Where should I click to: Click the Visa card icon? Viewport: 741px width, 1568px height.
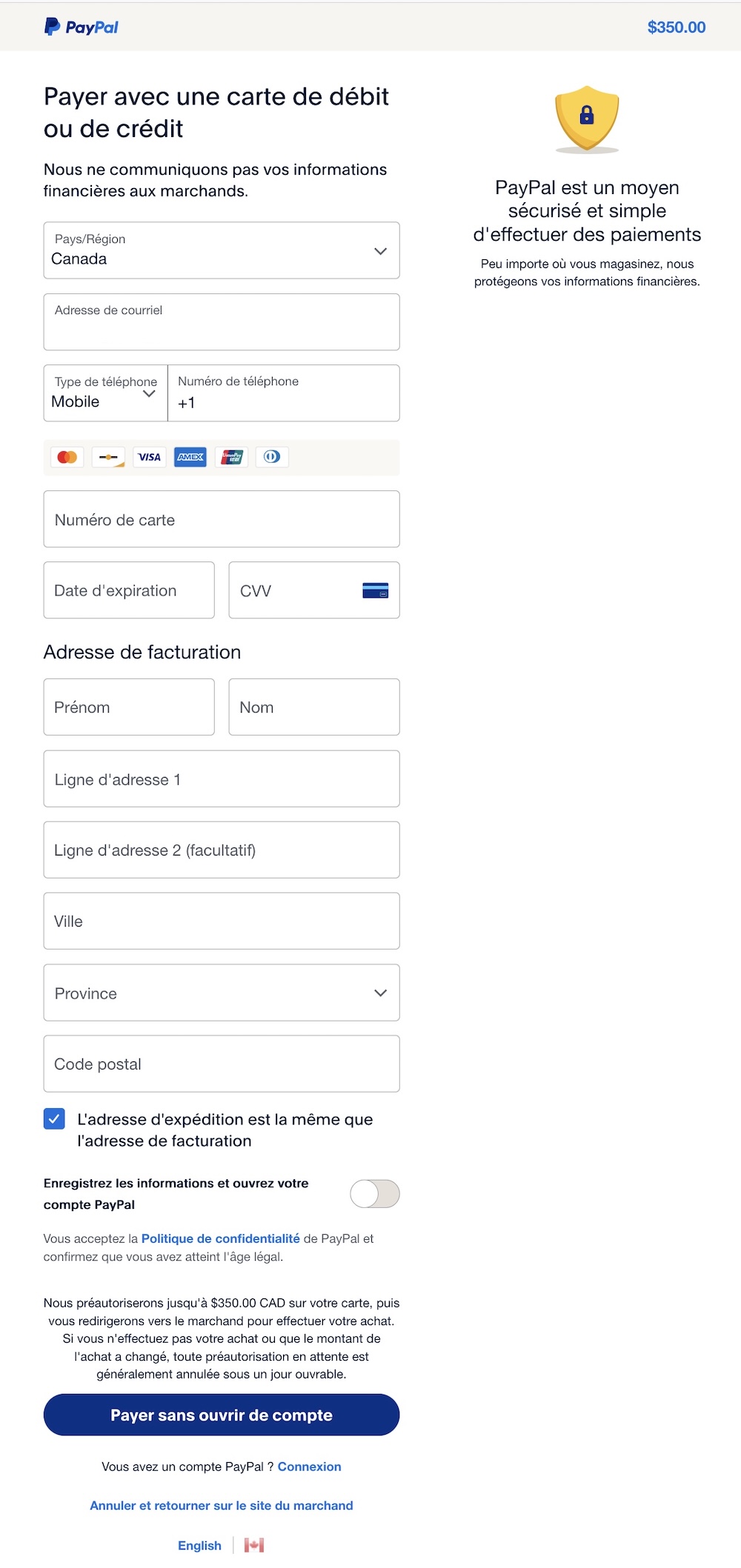point(150,457)
